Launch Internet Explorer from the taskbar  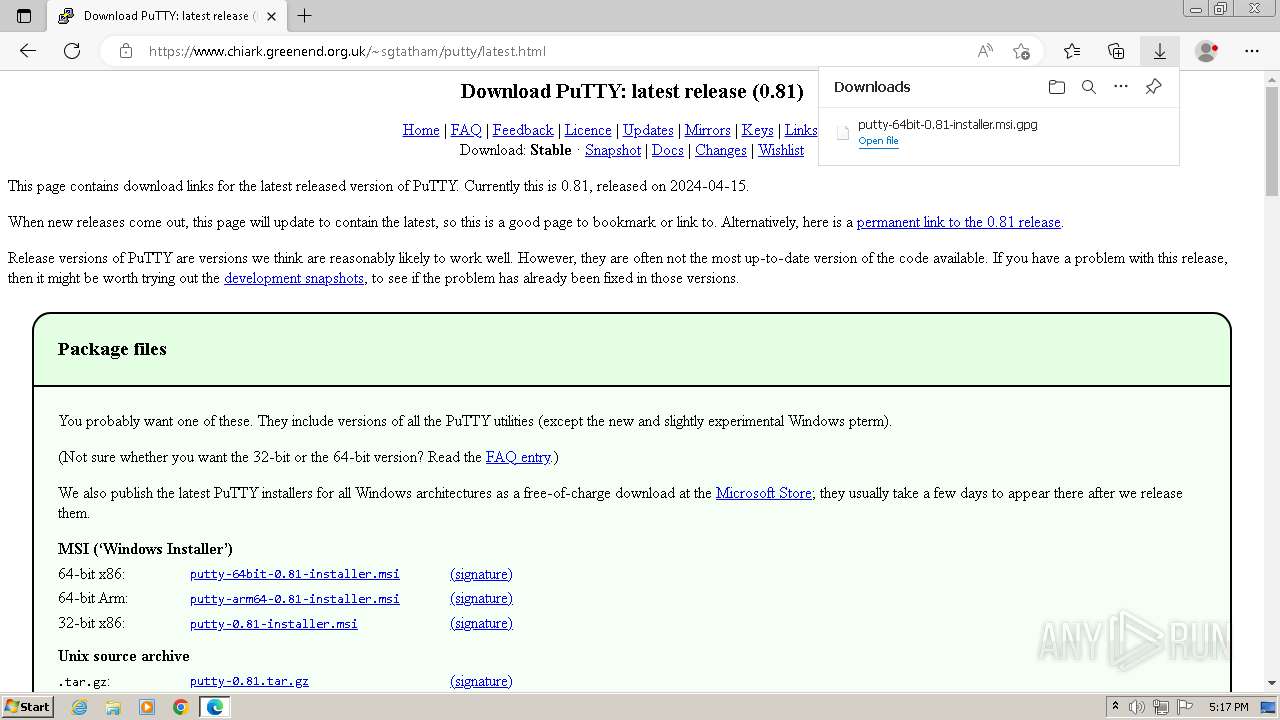pyautogui.click(x=79, y=707)
